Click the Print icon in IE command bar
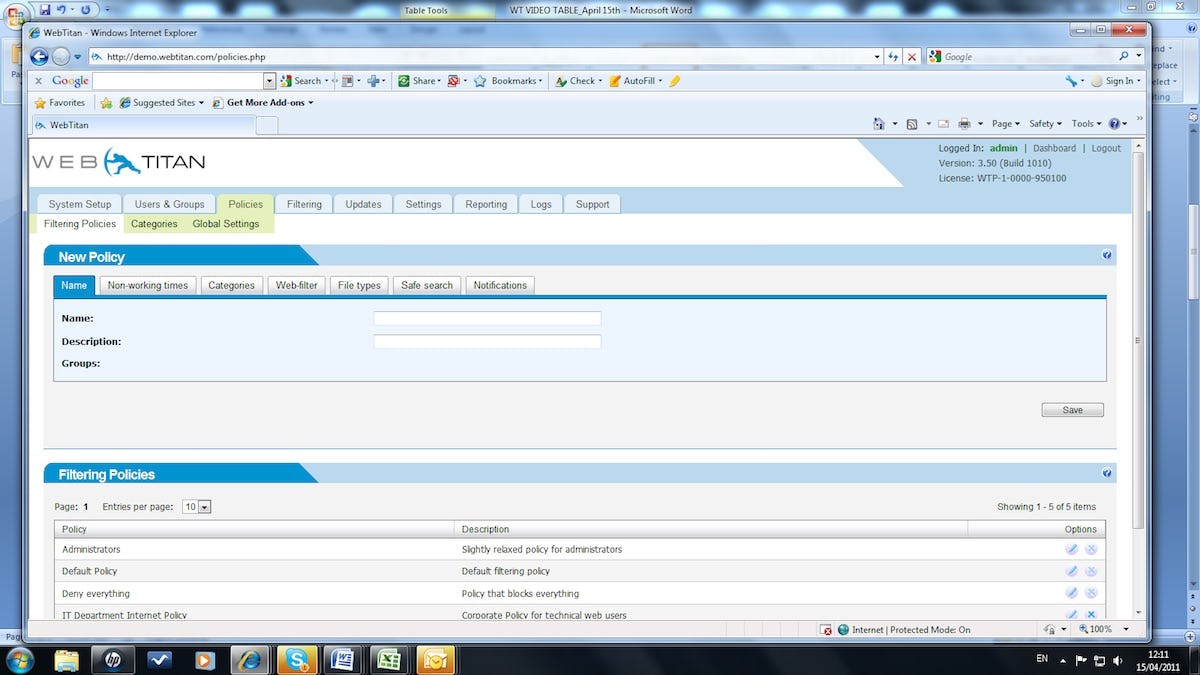The height and width of the screenshot is (675, 1200). [964, 124]
